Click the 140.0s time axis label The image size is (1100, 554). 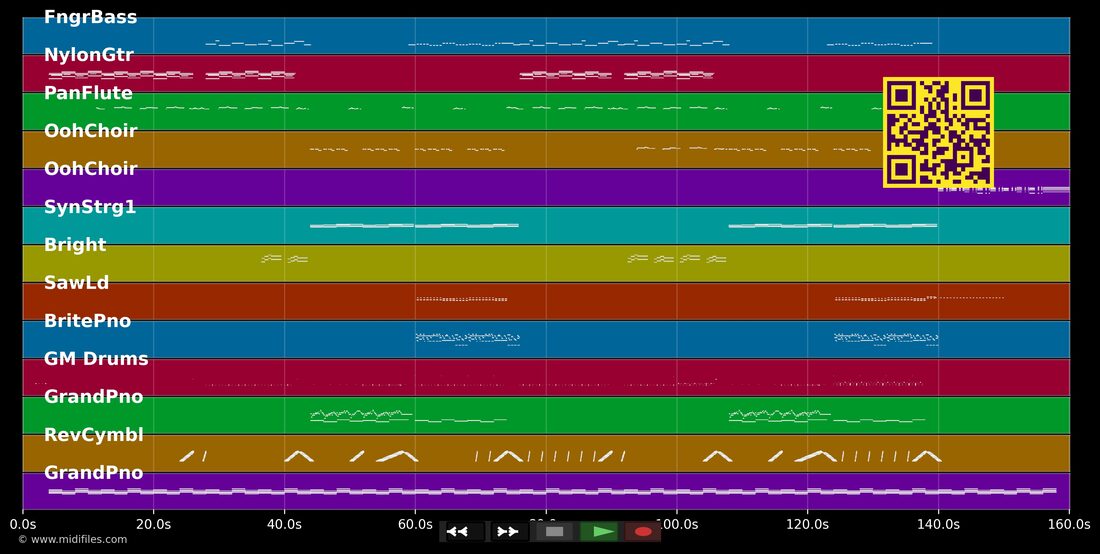coord(938,525)
